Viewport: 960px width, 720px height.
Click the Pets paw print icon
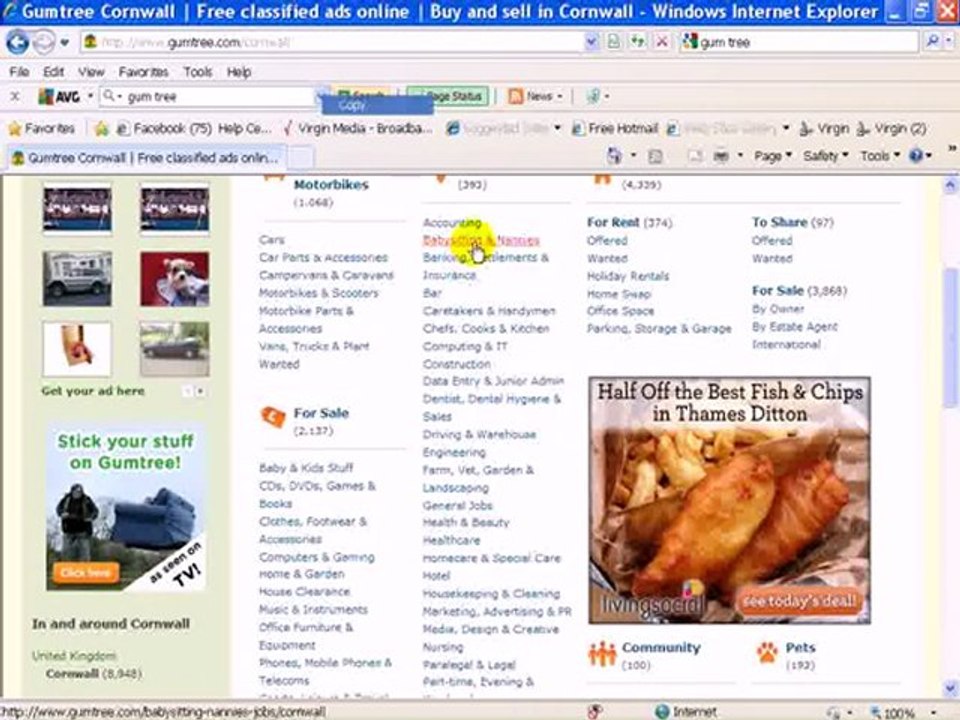tap(767, 653)
